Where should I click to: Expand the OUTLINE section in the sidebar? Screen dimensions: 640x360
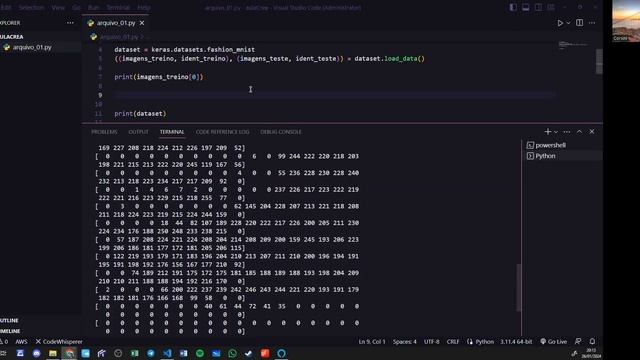tap(9, 320)
